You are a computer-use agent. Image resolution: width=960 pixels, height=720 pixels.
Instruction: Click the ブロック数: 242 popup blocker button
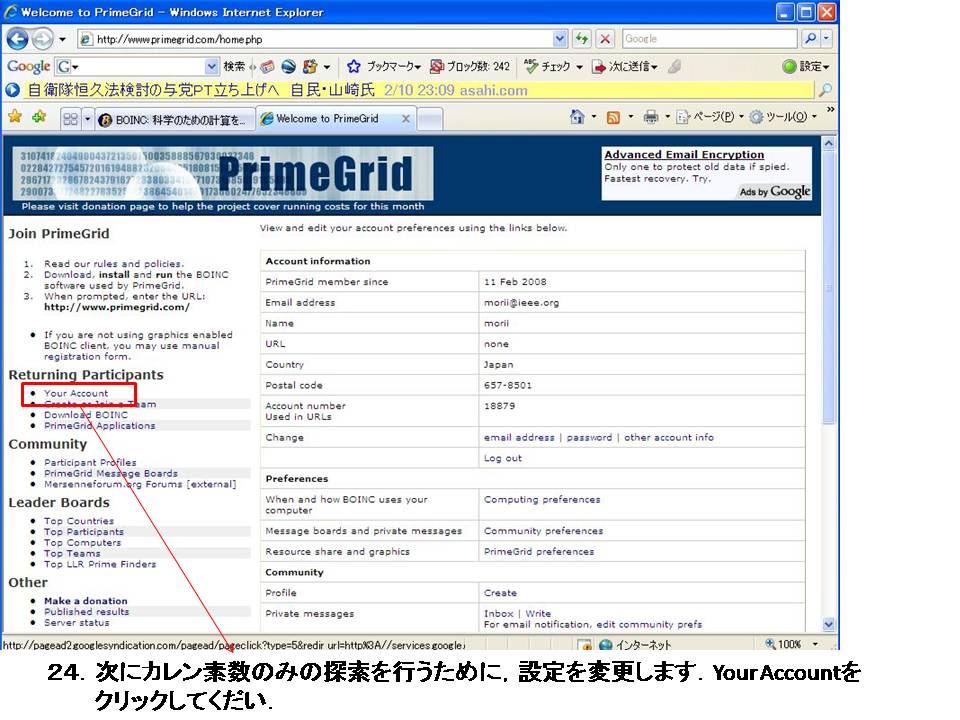tap(470, 66)
